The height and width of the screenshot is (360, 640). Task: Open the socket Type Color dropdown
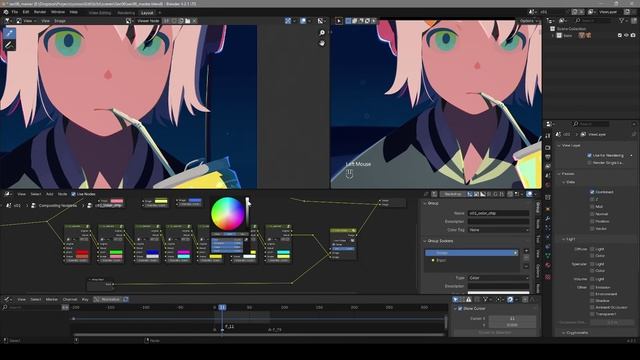coord(498,278)
